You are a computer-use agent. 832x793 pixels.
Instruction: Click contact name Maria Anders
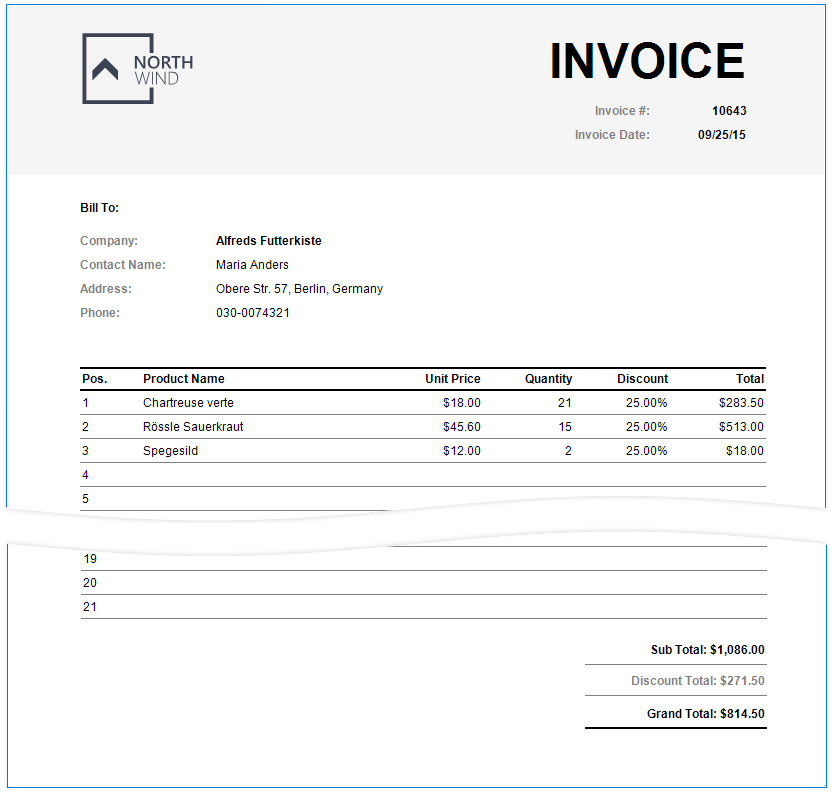pyautogui.click(x=252, y=264)
